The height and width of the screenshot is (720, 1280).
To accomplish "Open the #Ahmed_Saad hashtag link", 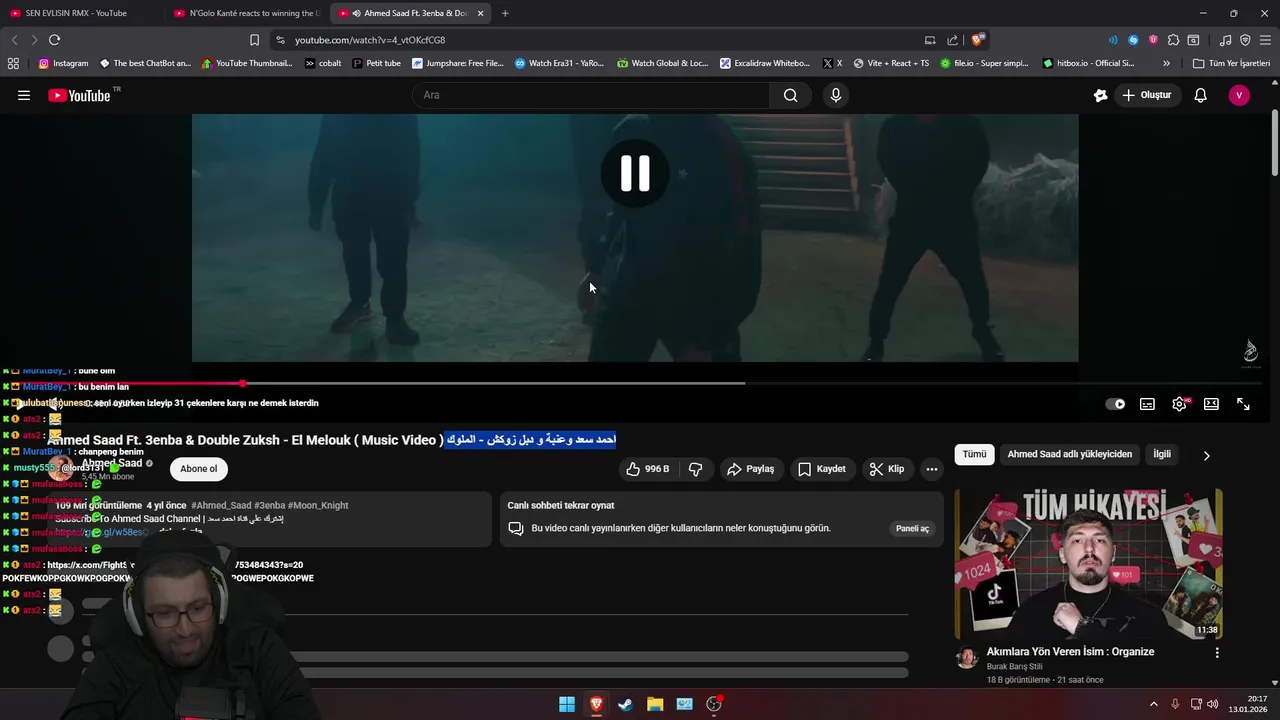I will 221,505.
